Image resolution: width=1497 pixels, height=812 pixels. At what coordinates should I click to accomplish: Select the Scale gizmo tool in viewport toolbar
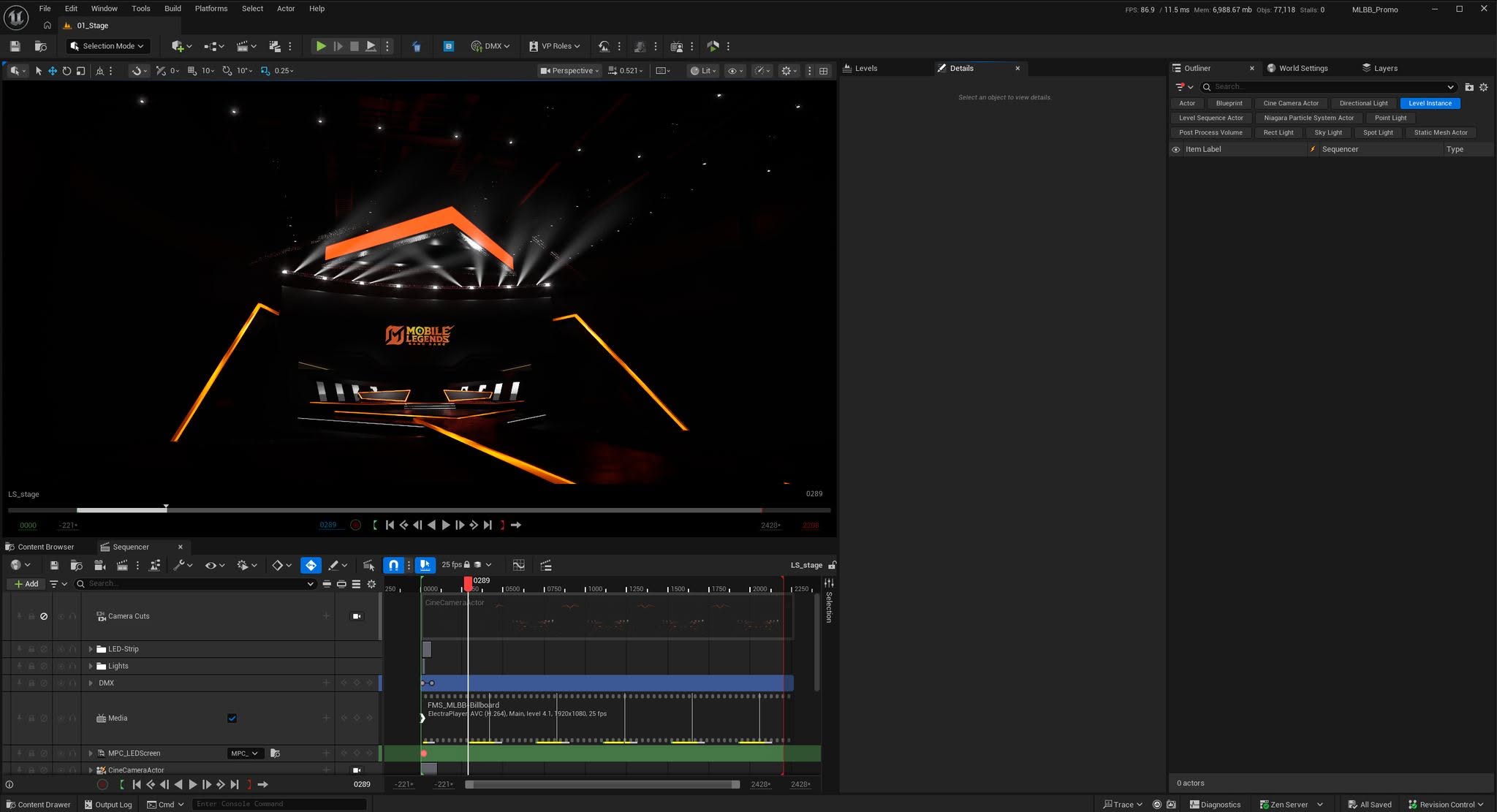[x=81, y=71]
